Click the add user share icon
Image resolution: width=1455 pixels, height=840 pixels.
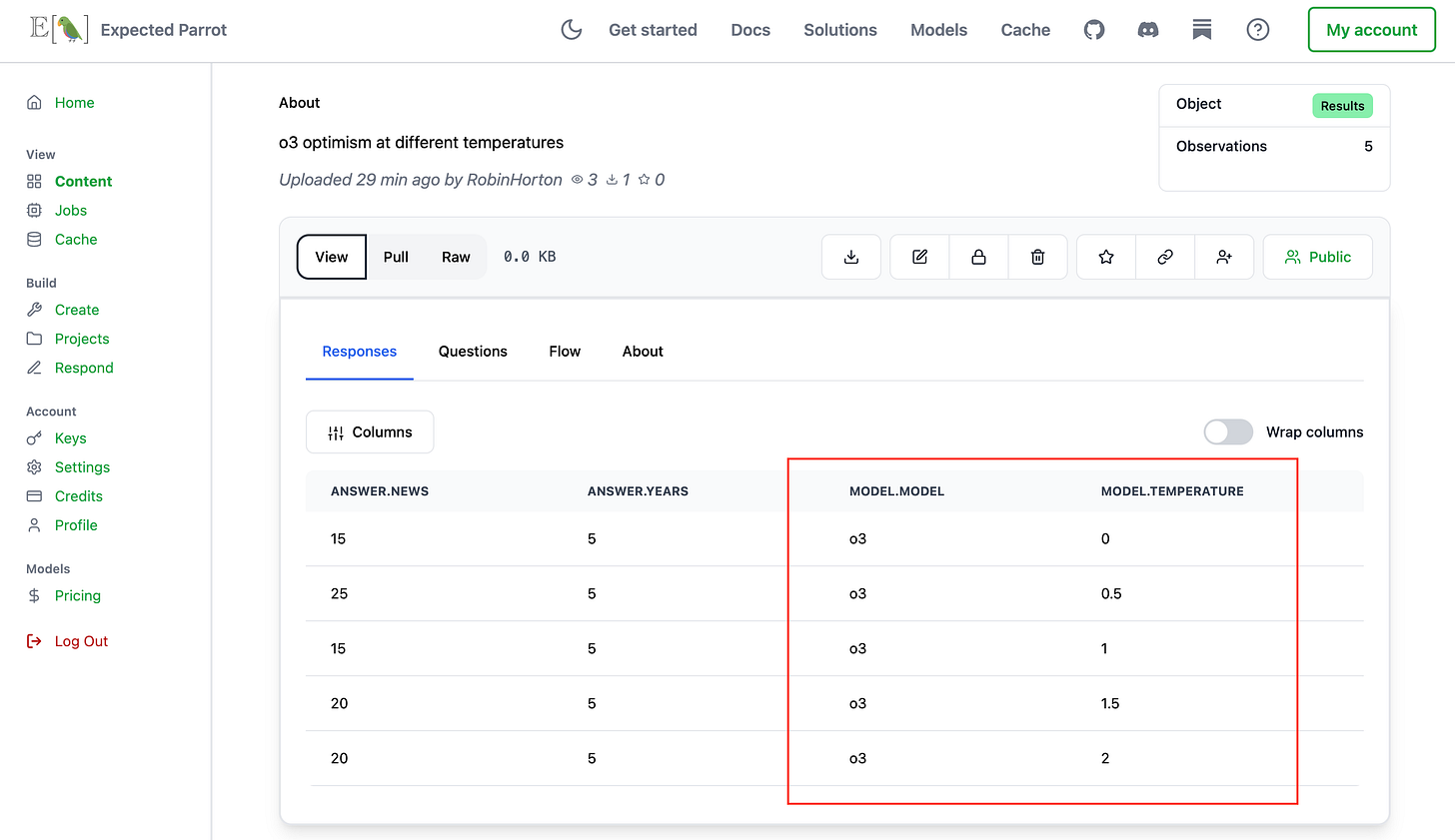[1224, 257]
